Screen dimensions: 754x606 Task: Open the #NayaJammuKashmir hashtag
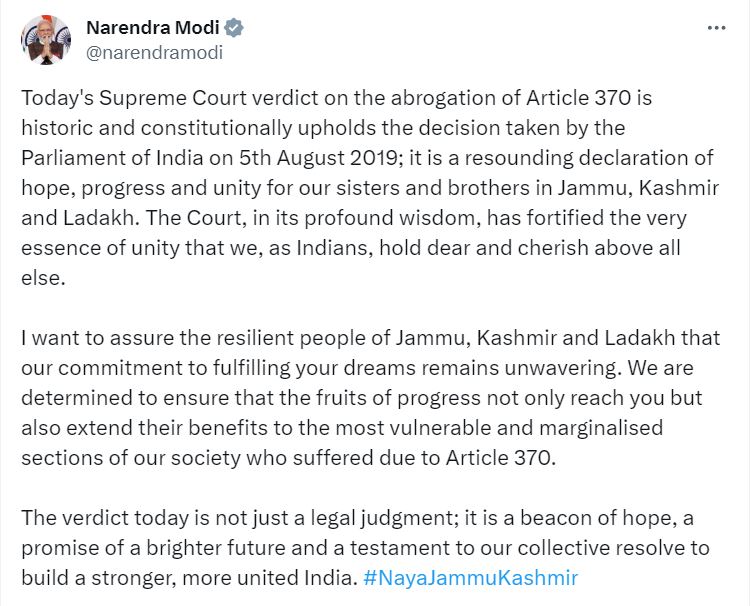471,577
